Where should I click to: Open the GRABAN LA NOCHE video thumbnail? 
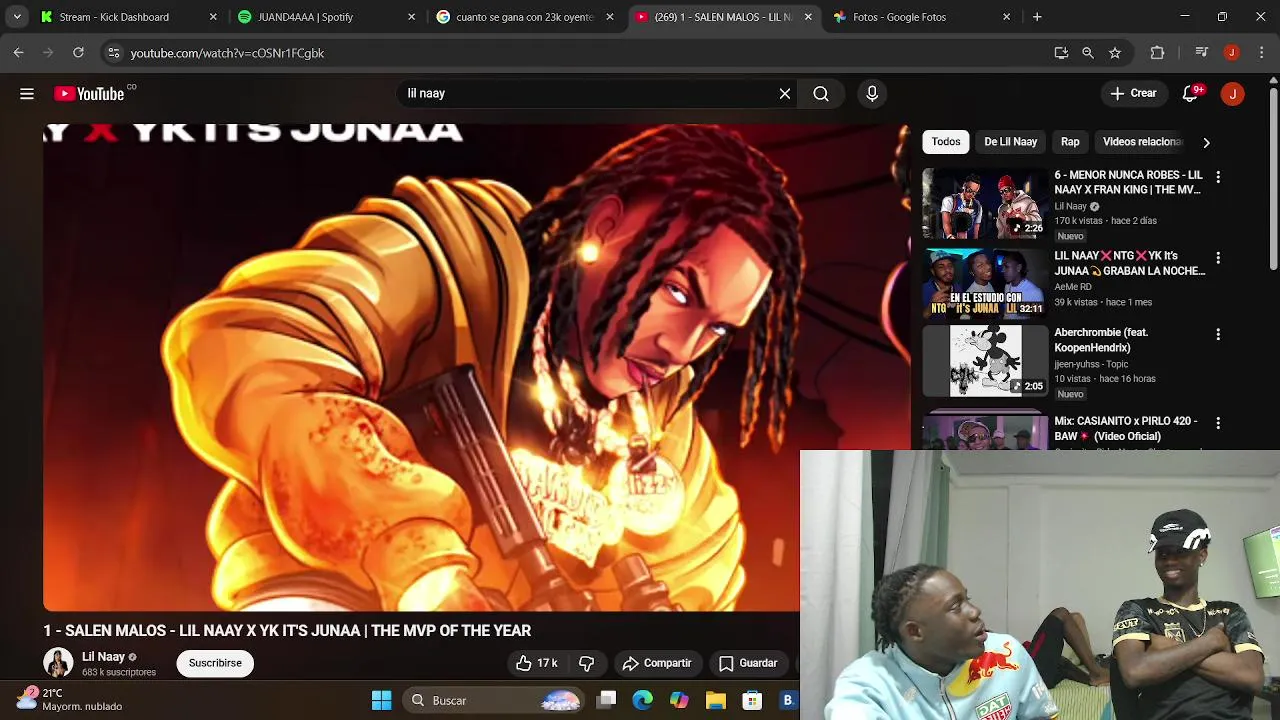(985, 283)
